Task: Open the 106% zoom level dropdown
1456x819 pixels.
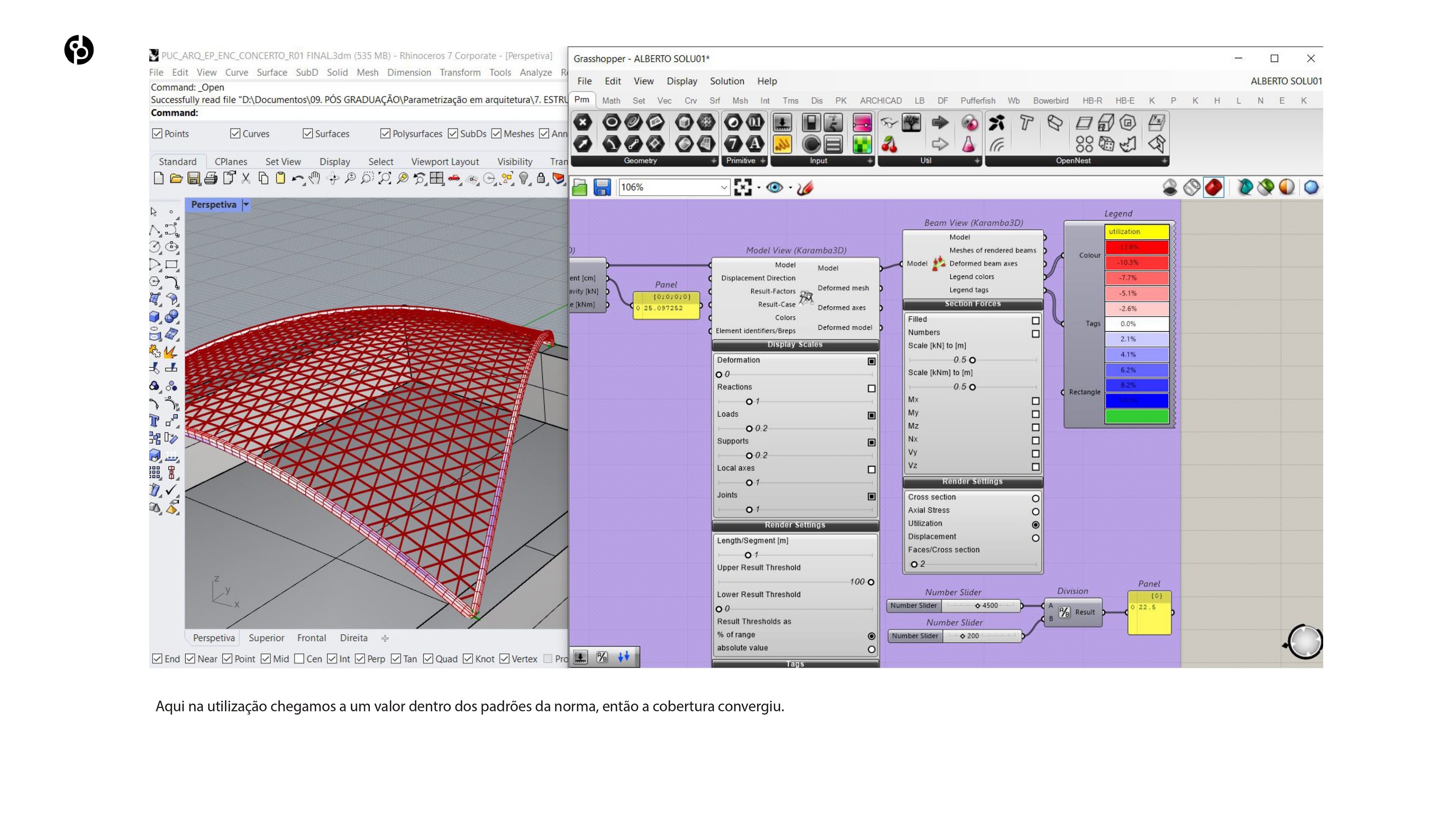Action: pyautogui.click(x=723, y=188)
